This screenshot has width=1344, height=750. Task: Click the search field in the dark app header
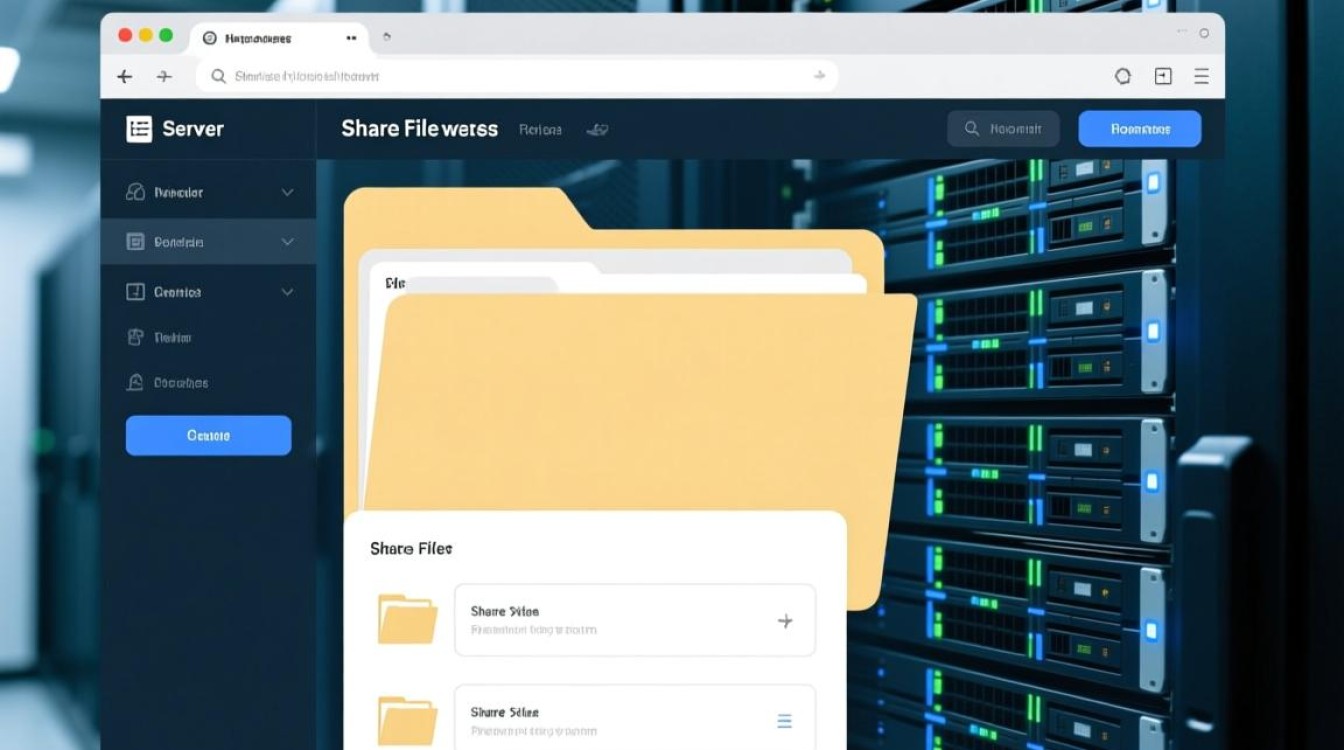pos(1003,129)
